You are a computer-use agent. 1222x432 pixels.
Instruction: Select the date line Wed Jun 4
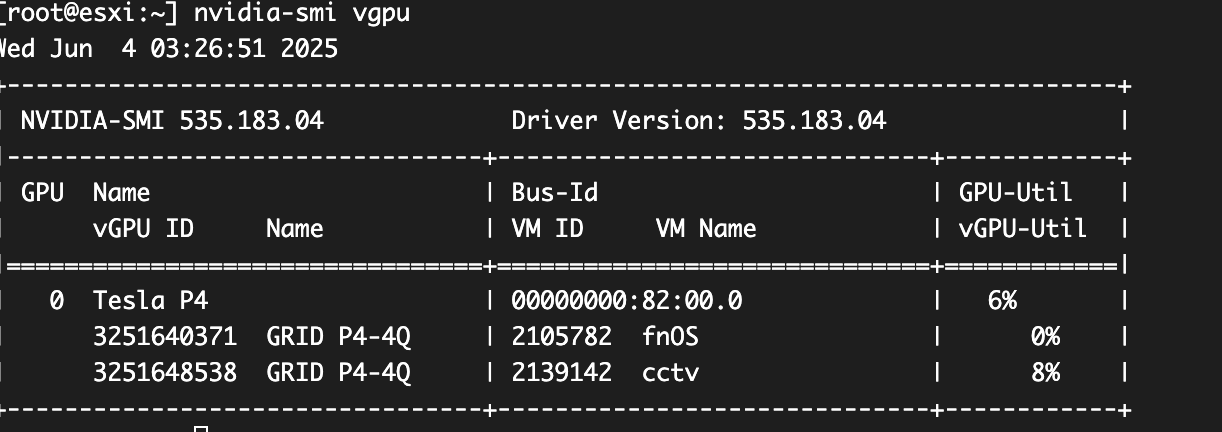coord(169,48)
